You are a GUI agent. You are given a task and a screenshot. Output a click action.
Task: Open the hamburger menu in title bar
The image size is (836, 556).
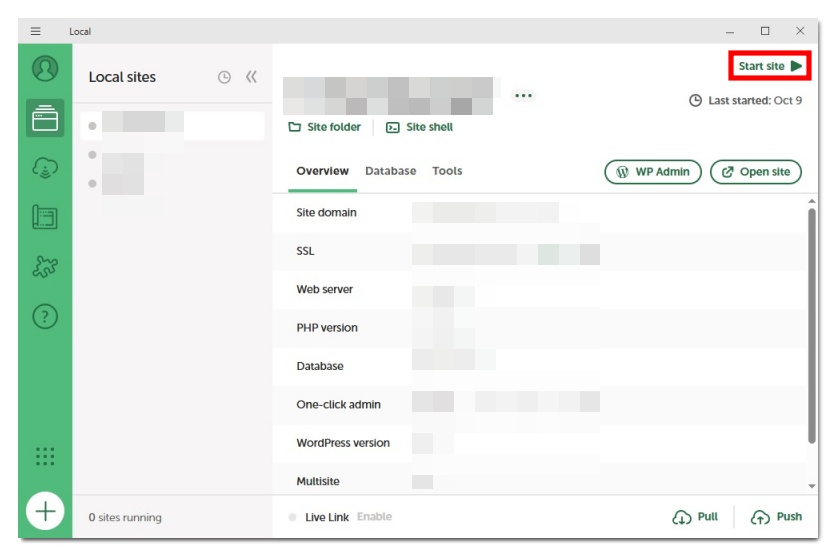pyautogui.click(x=35, y=31)
